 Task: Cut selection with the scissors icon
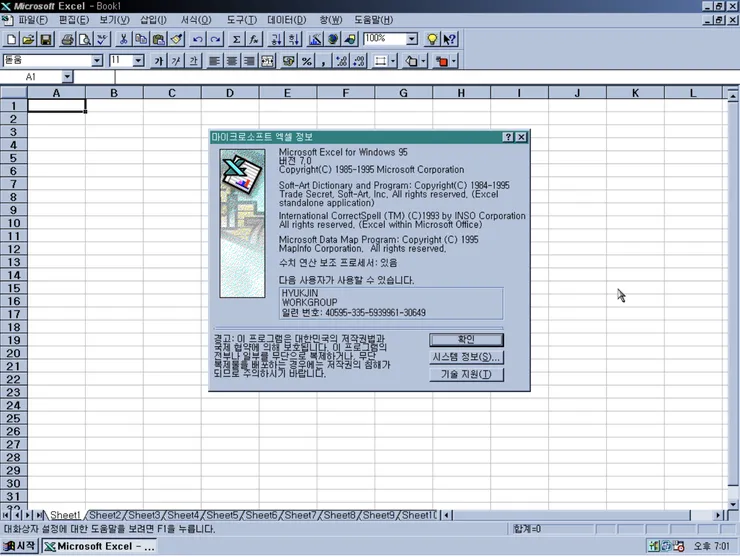click(x=124, y=39)
